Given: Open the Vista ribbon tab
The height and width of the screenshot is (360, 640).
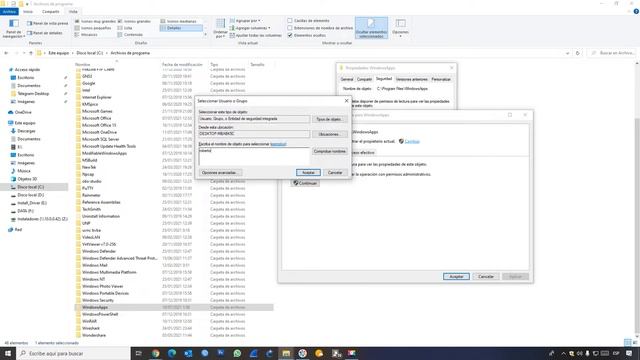Looking at the screenshot, I should click(73, 11).
